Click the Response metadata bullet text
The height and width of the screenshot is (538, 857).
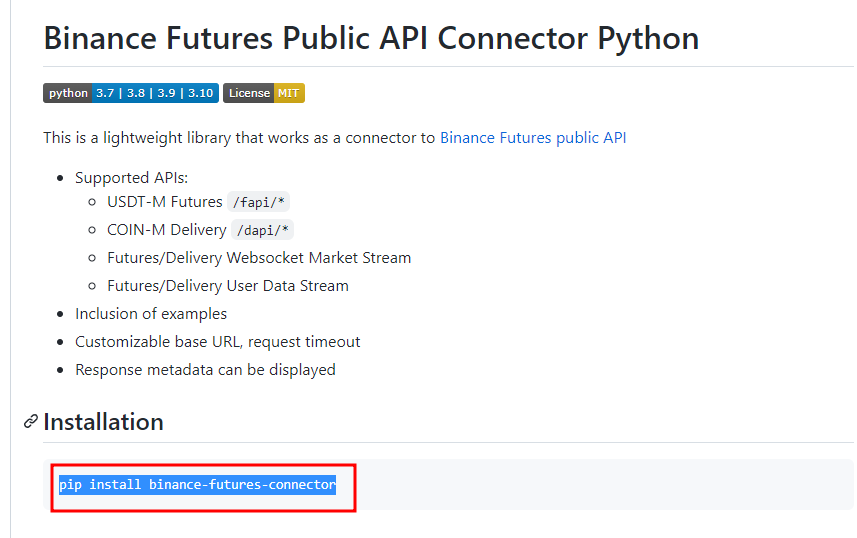coord(205,370)
